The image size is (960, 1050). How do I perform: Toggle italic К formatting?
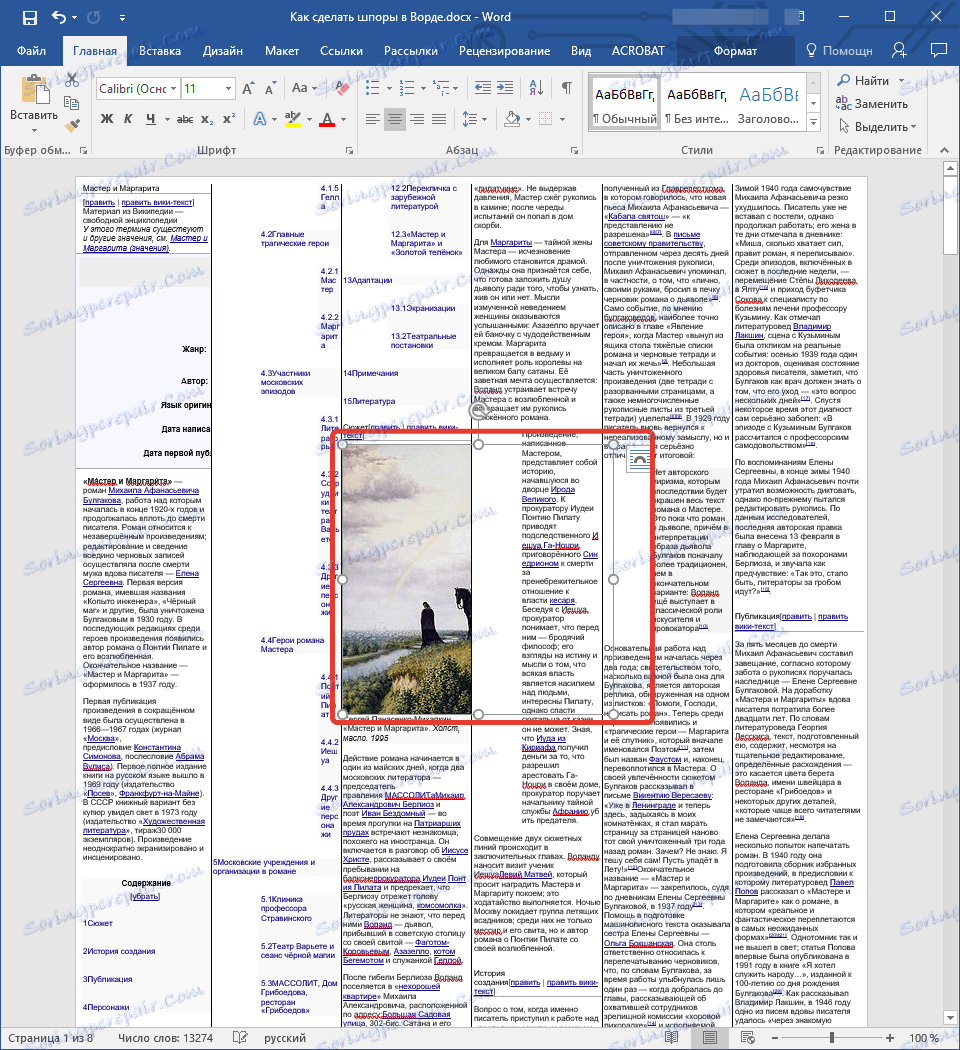[x=129, y=119]
